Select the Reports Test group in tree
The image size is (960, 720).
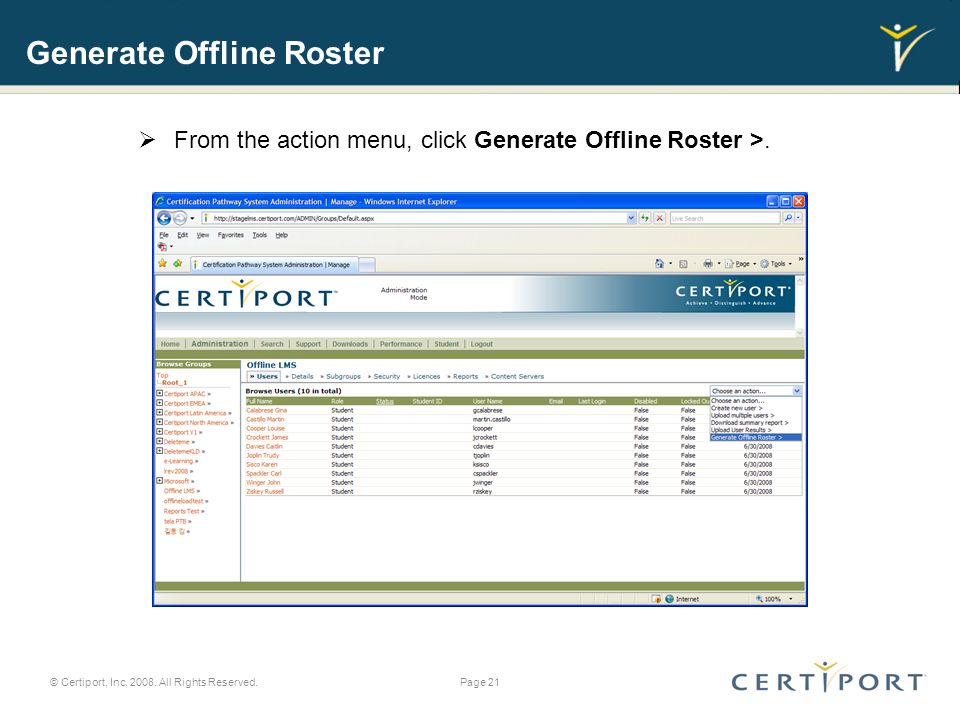point(181,511)
